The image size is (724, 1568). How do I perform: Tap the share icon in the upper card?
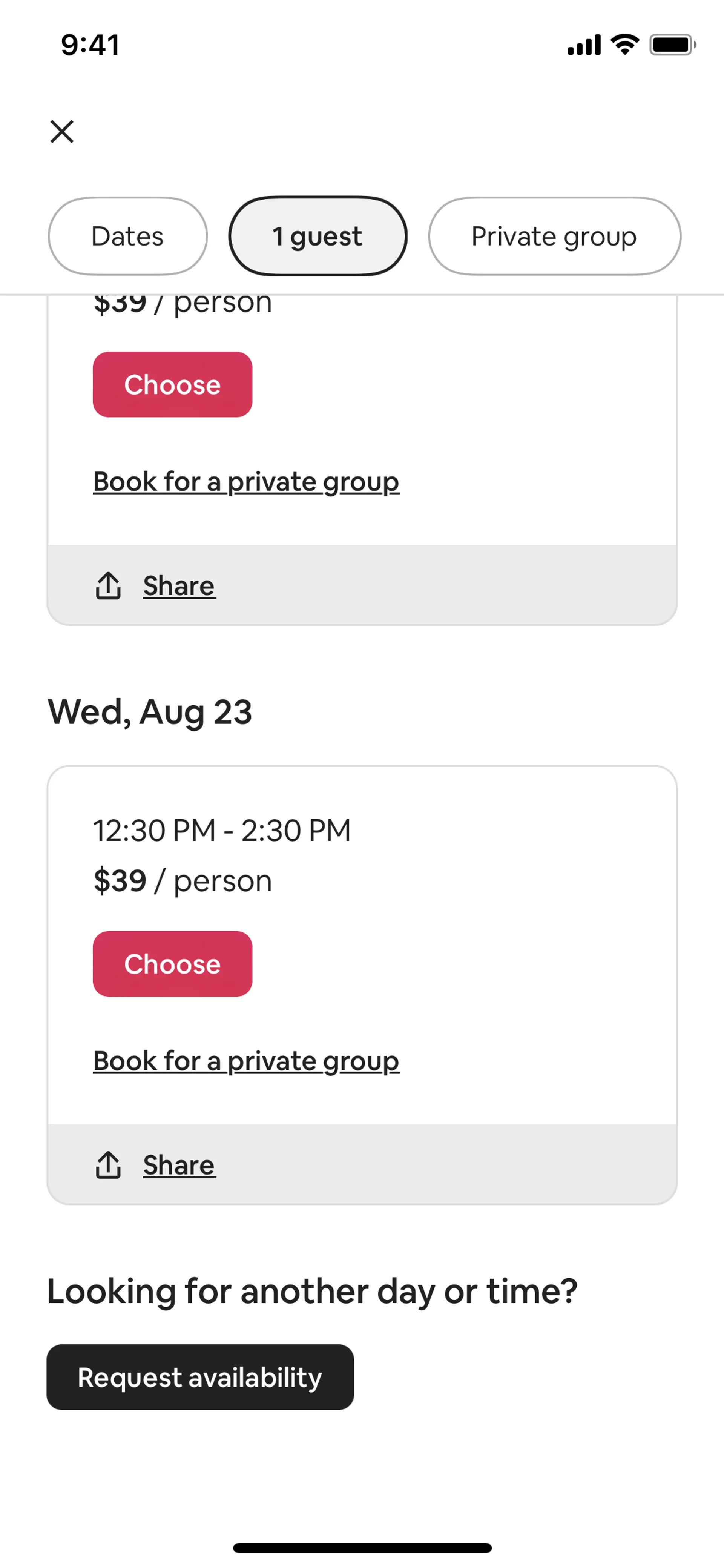coord(108,585)
